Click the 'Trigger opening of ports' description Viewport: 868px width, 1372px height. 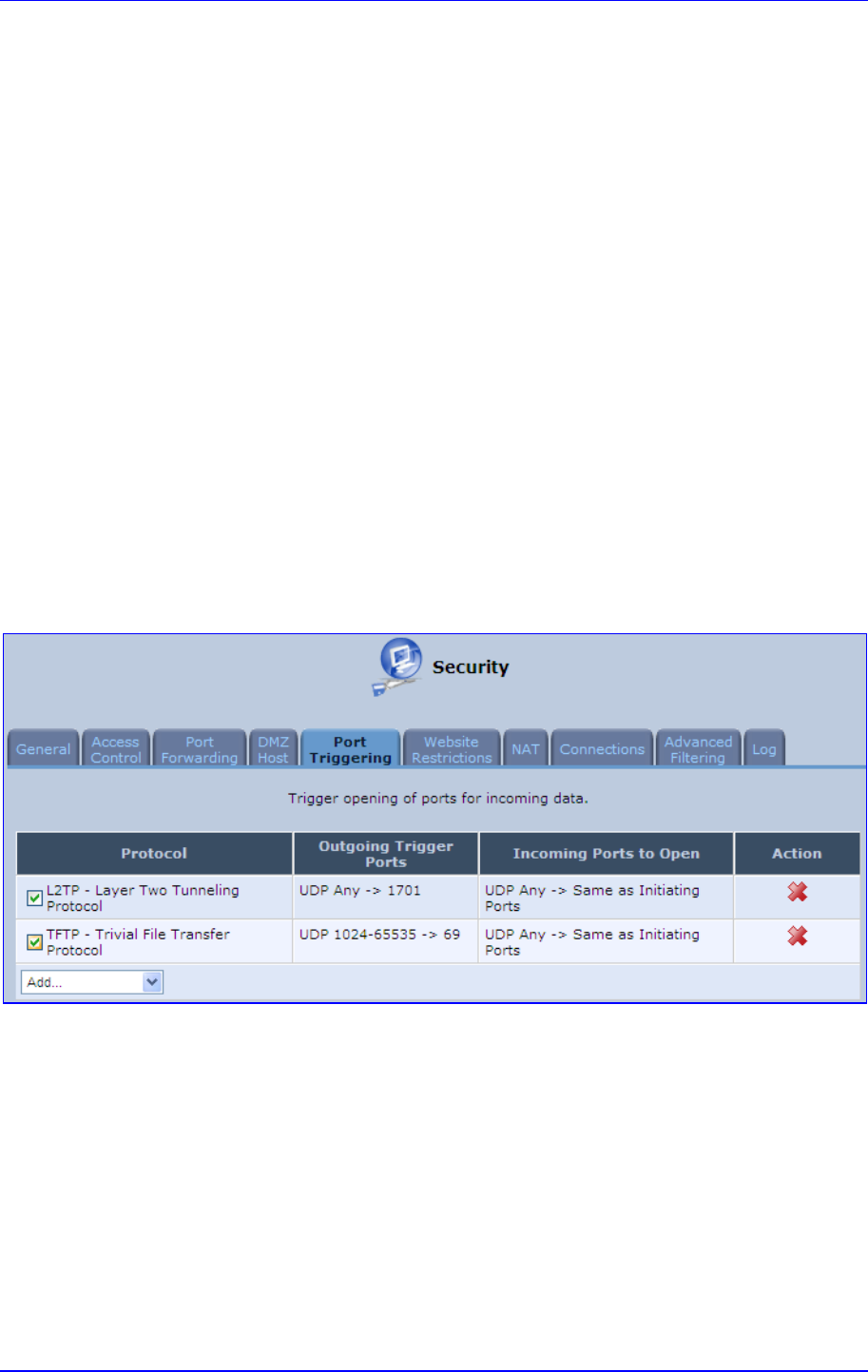[438, 799]
